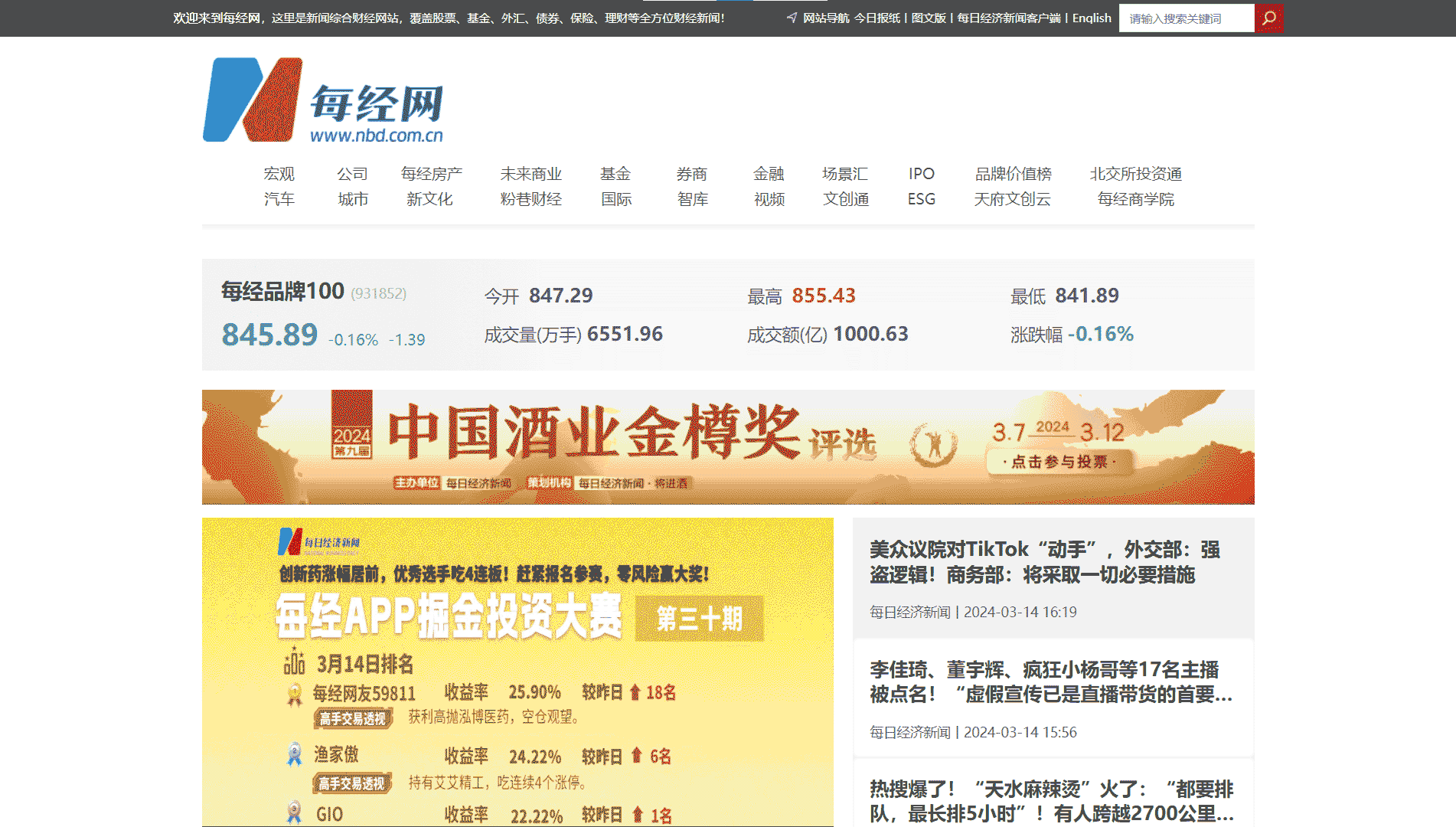
Task: Open 今日报纸 link
Action: 877,18
